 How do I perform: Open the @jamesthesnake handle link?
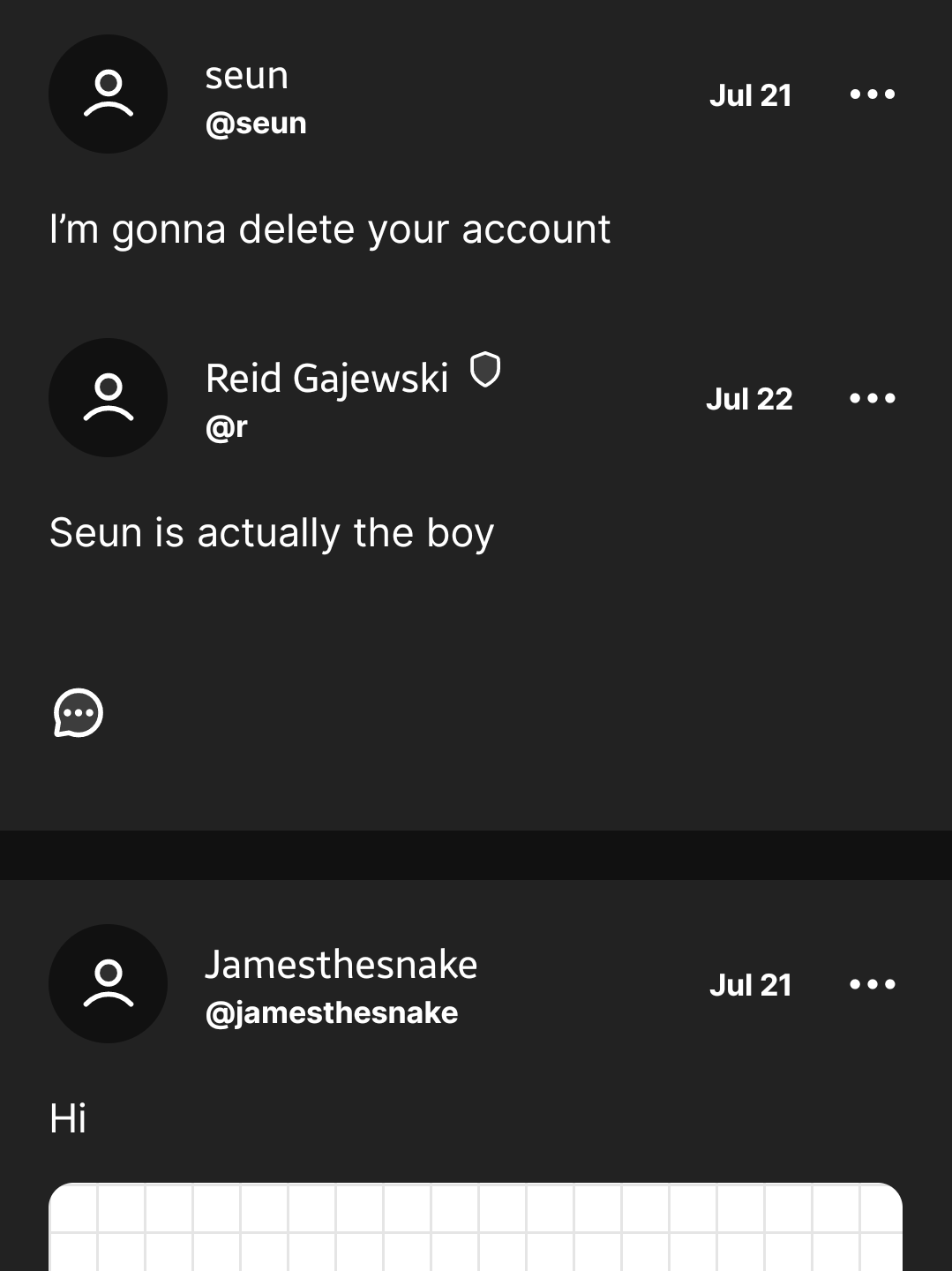pyautogui.click(x=332, y=1012)
